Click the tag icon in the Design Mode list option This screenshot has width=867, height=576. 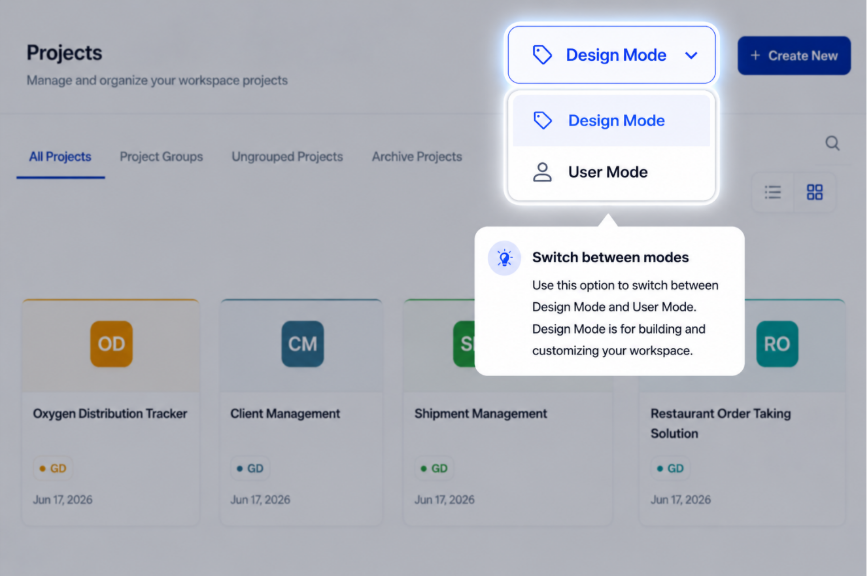(542, 120)
